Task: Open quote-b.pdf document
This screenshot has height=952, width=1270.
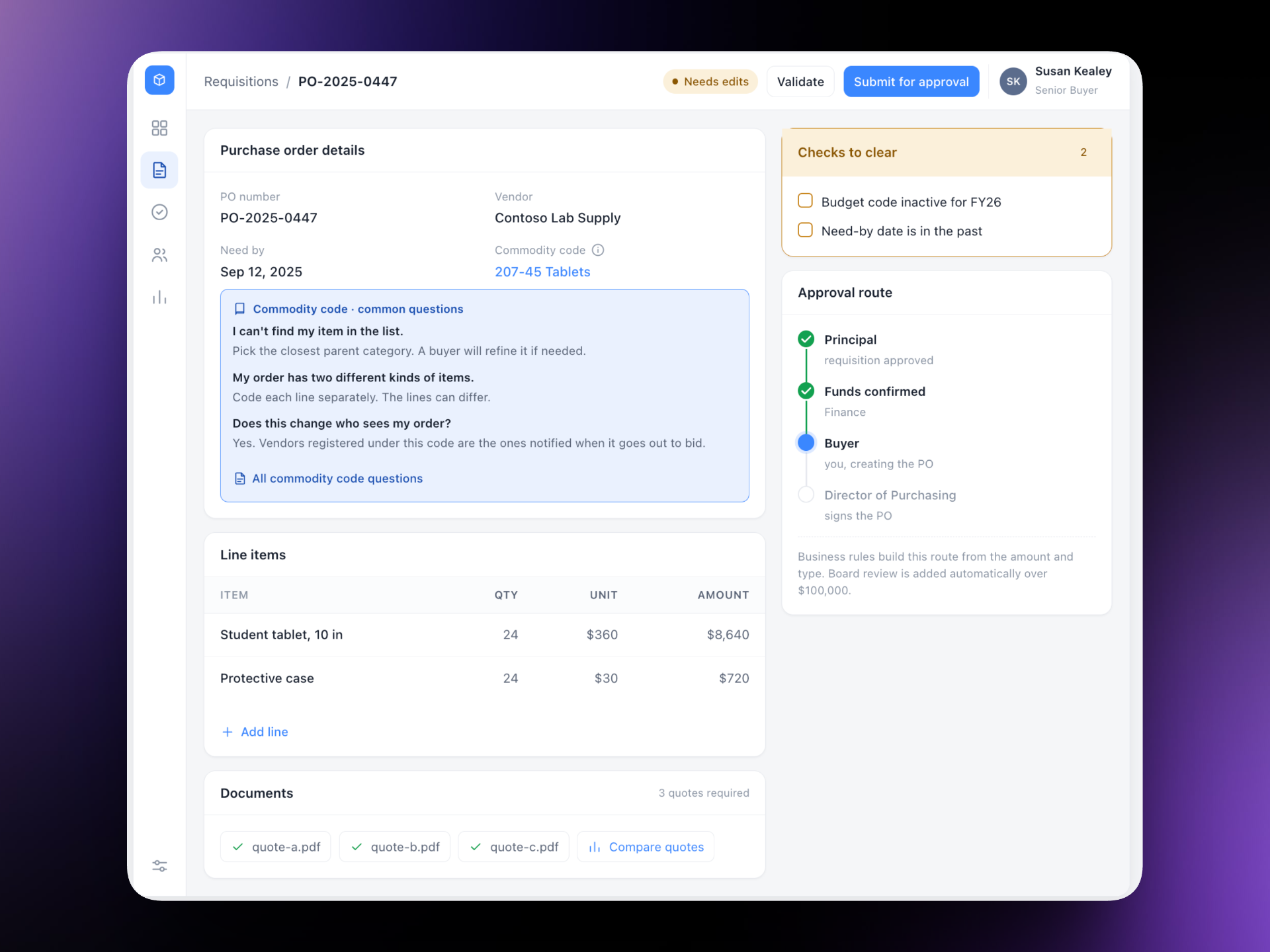Action: (394, 847)
